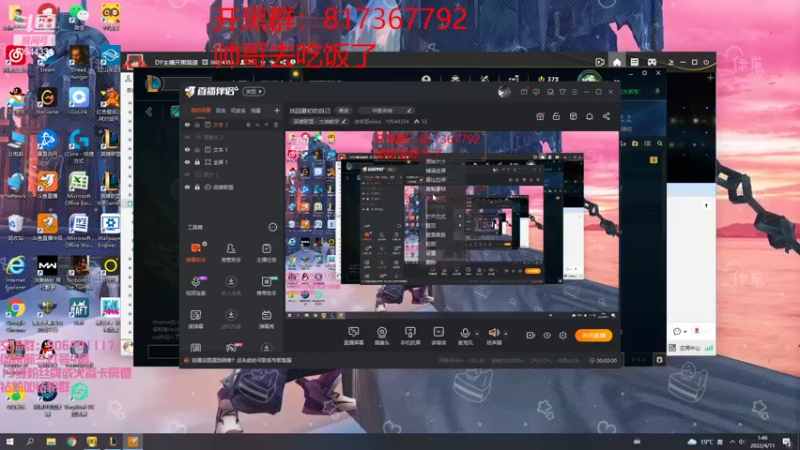Add a 摄像头 camera source
Screen dimensions: 800x450
coord(382,336)
